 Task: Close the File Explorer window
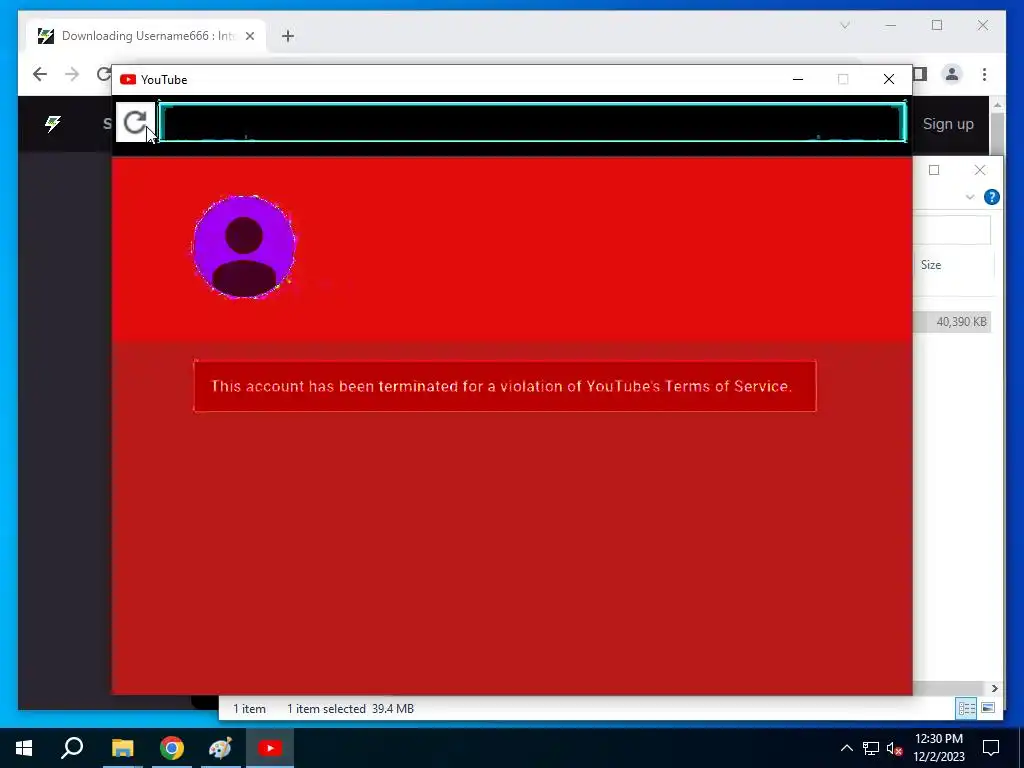click(x=980, y=170)
